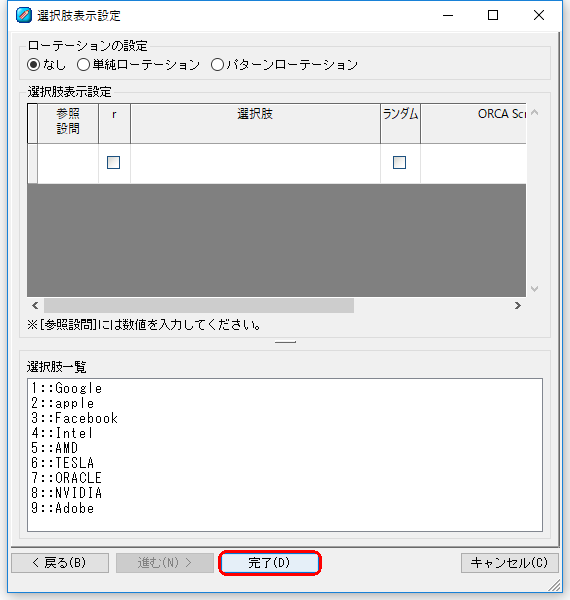Tick the checkbox in the ランダム column
The image size is (570, 600).
pyautogui.click(x=399, y=162)
